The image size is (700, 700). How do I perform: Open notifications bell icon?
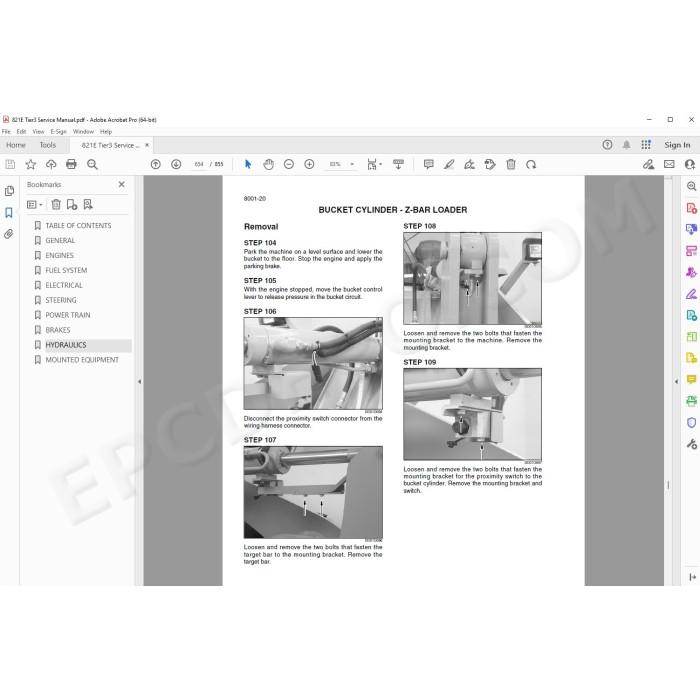coord(626,145)
